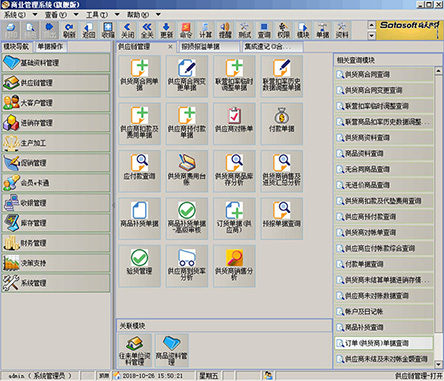
Task: Expand the dropdown arrow after 系统 menu
Action: 35,15
